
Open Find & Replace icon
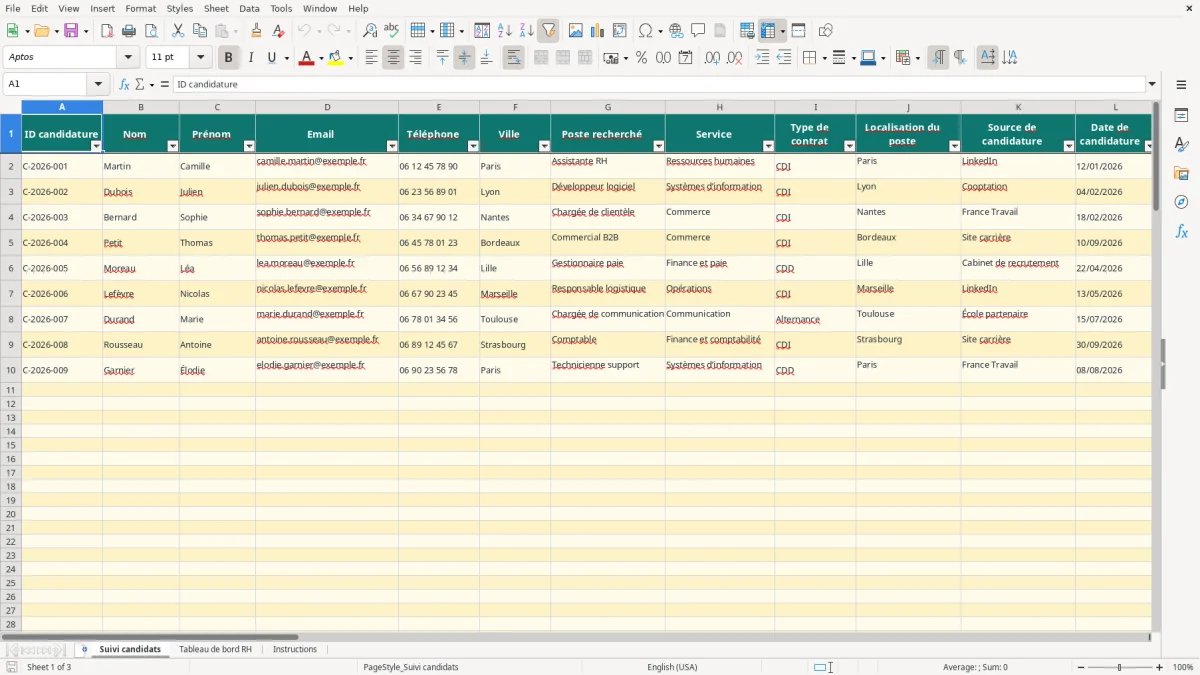point(370,31)
